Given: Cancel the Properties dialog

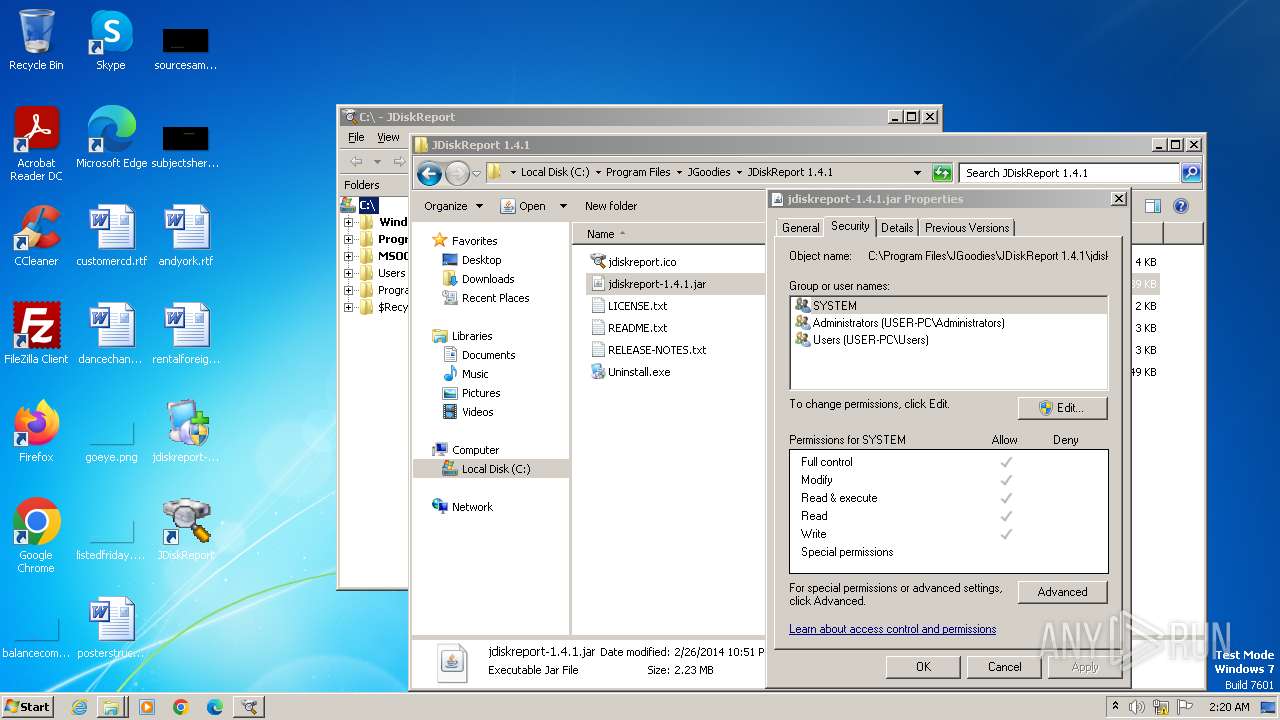Looking at the screenshot, I should (x=1004, y=667).
